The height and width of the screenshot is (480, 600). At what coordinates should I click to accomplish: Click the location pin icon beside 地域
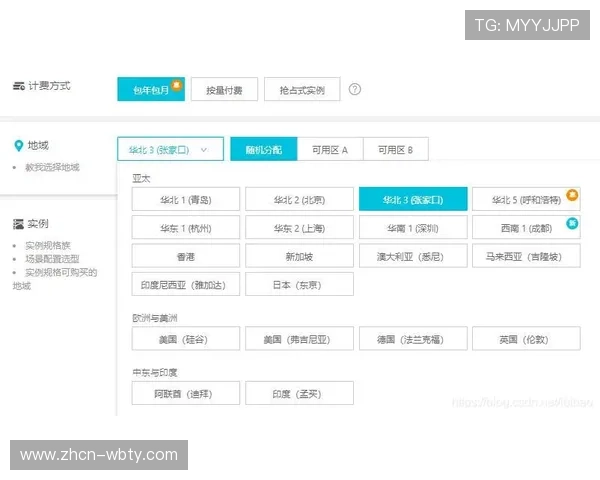point(18,146)
